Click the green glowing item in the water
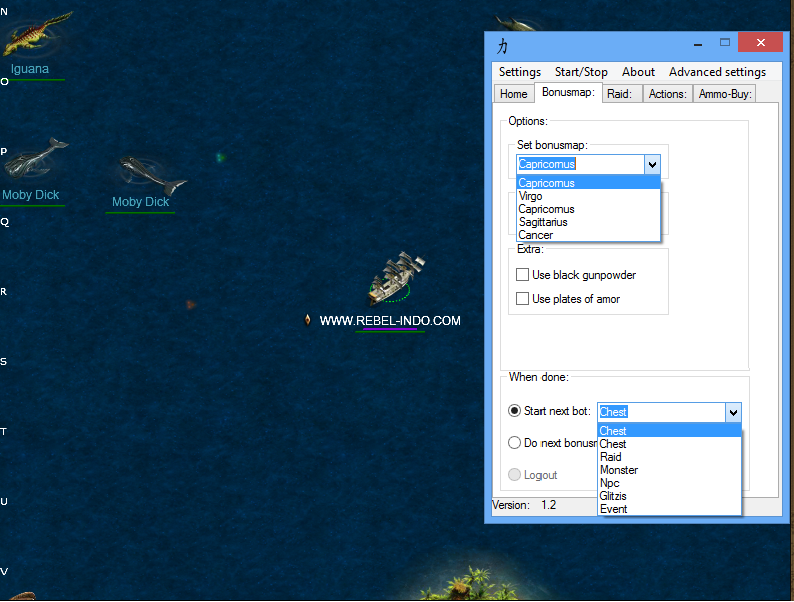The image size is (794, 602). point(220,157)
